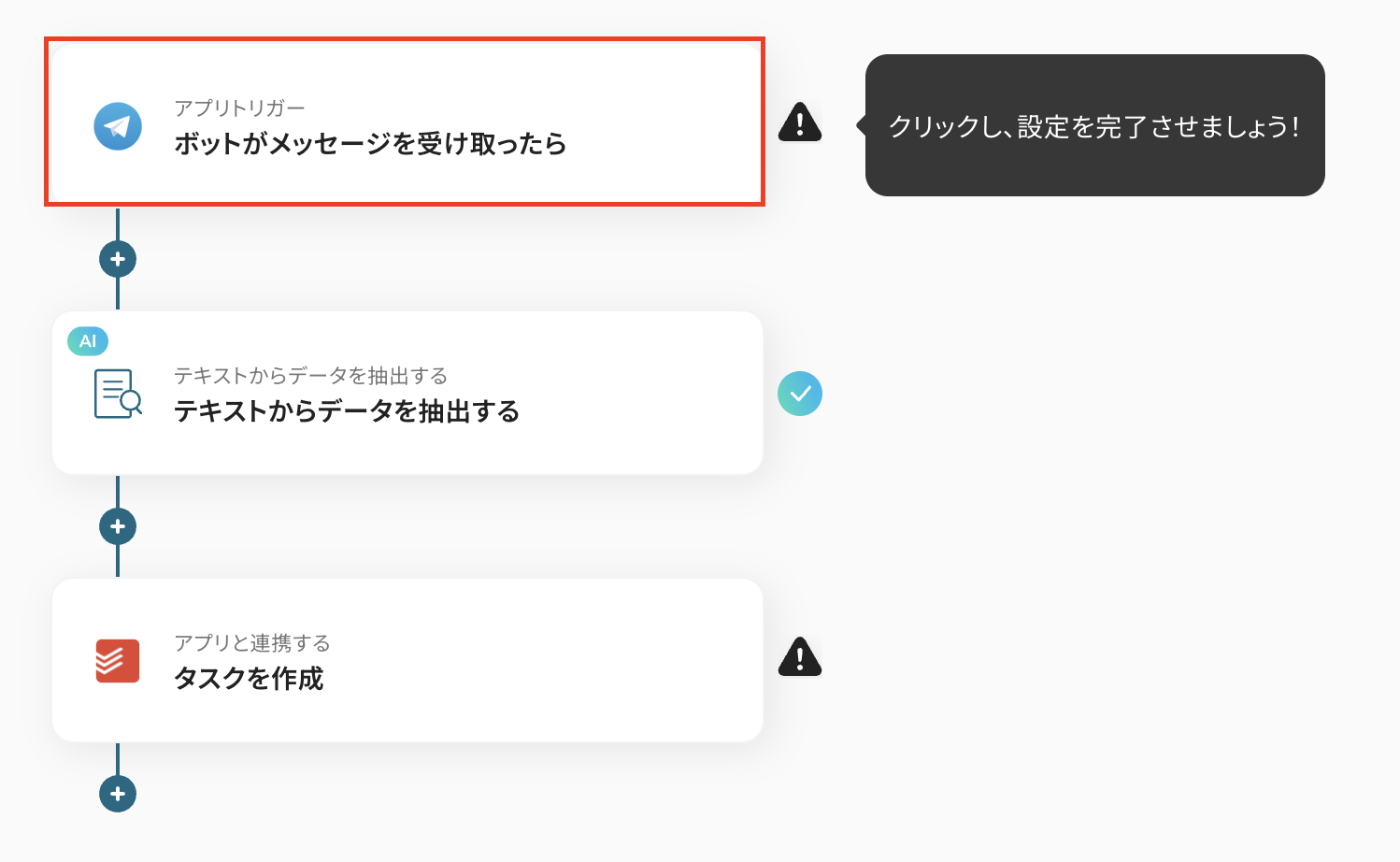Click the plus button above タスクを作成

click(x=118, y=525)
